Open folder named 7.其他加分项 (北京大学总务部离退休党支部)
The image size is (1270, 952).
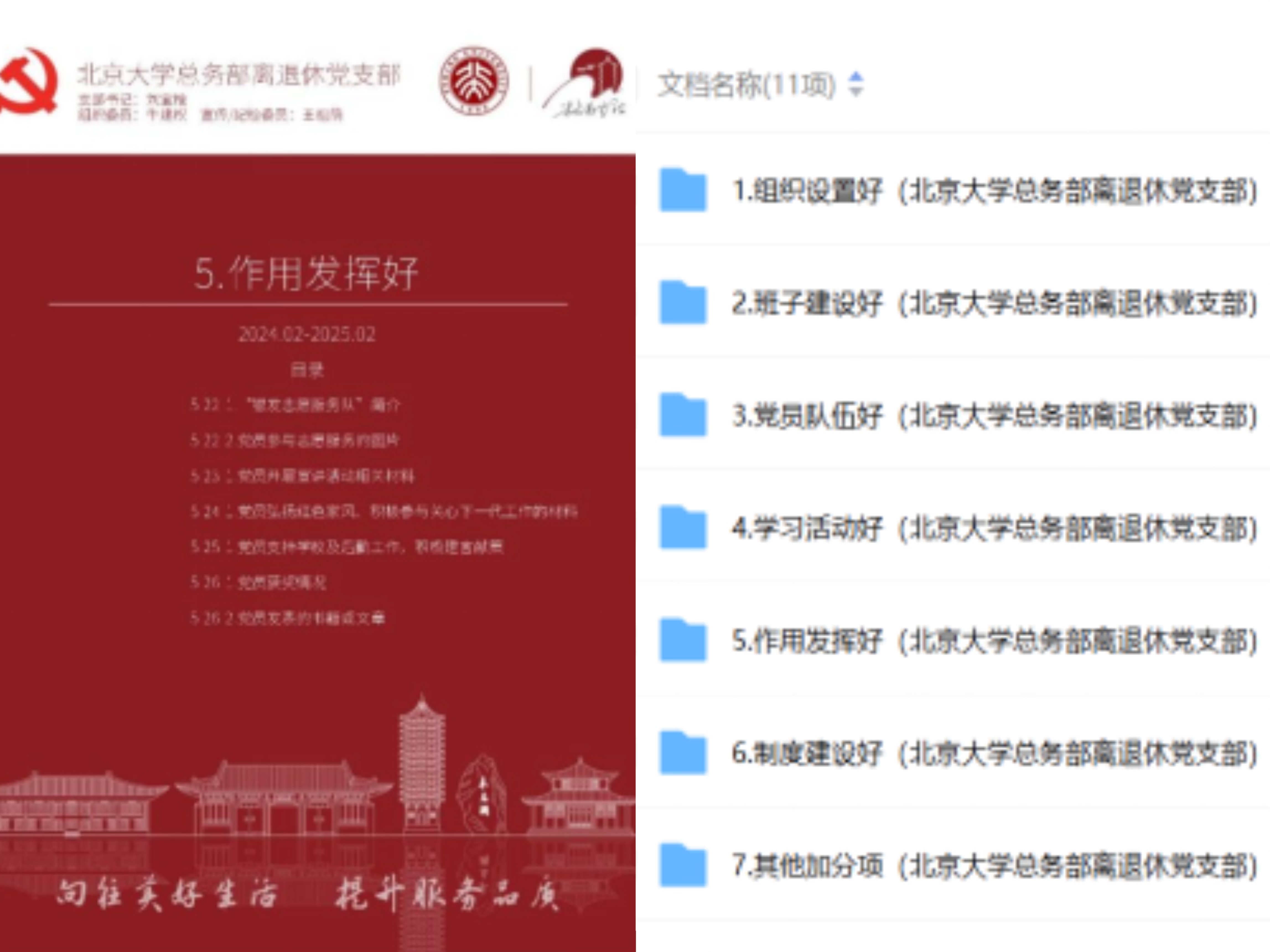click(x=995, y=865)
